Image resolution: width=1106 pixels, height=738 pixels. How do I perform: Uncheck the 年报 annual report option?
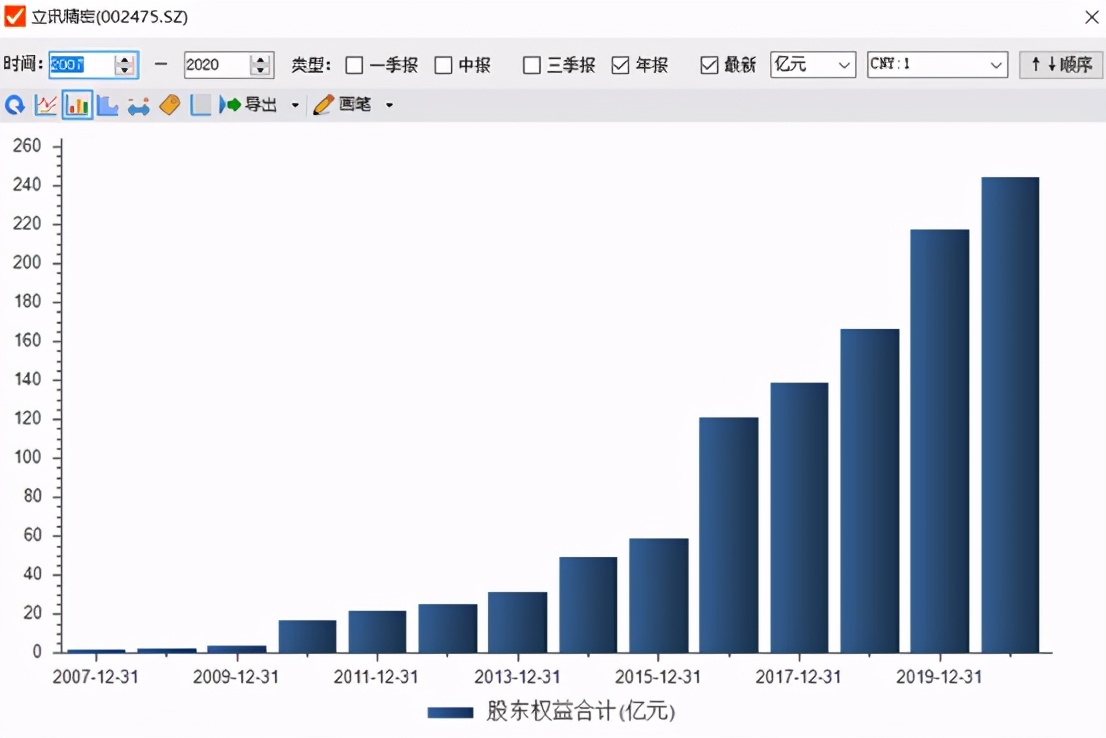tap(621, 64)
